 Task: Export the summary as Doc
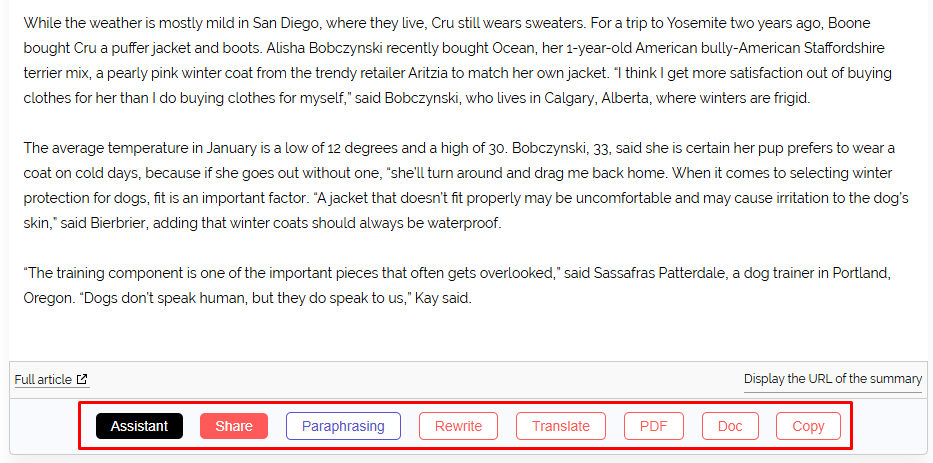(x=730, y=426)
